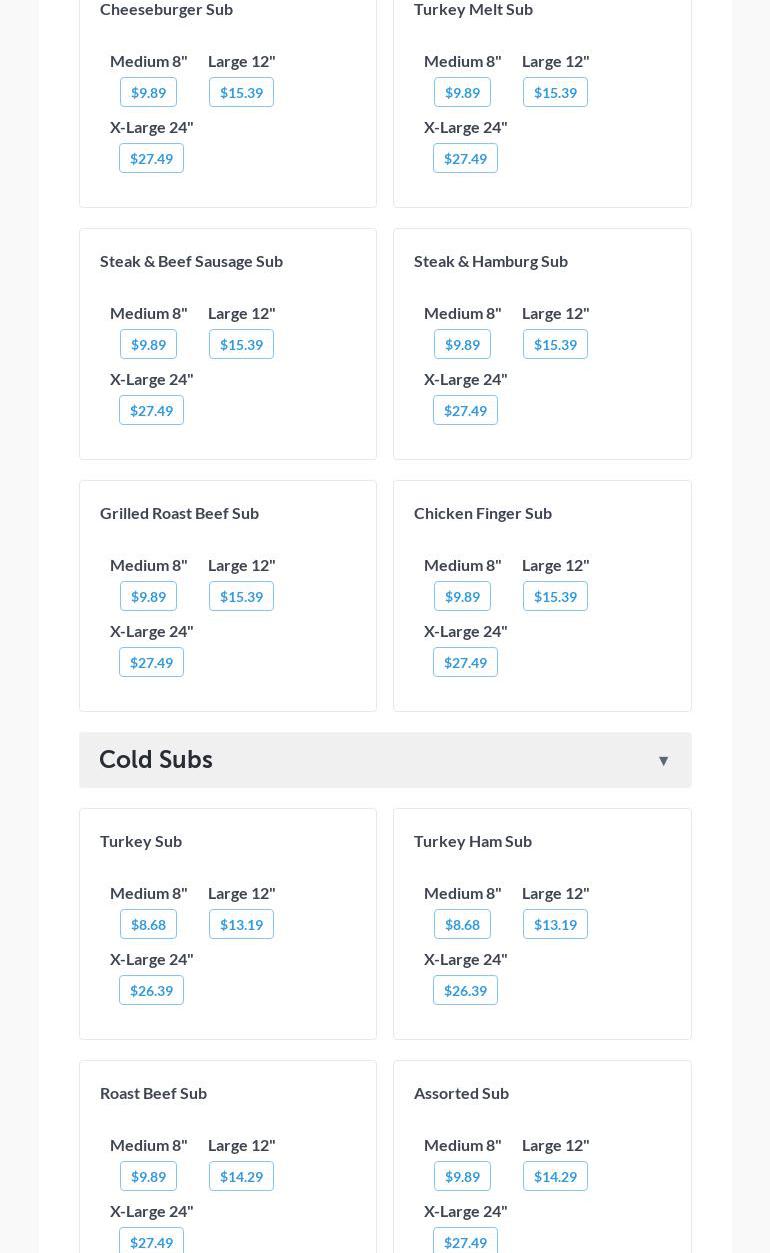Select Steak & Hamburg Sub Large $15.39
Viewport: 770px width, 1253px height.
(555, 345)
